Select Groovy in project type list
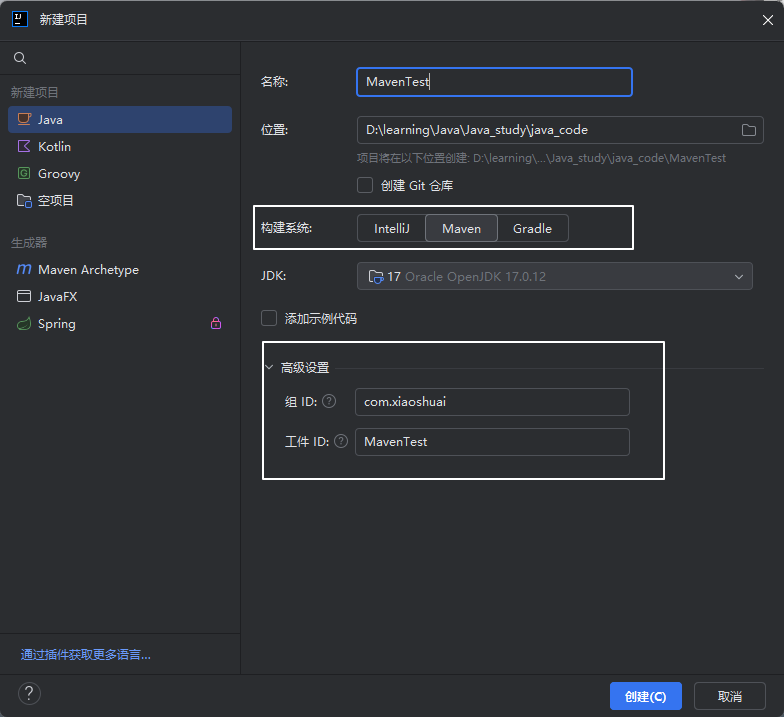The height and width of the screenshot is (717, 784). pyautogui.click(x=120, y=174)
